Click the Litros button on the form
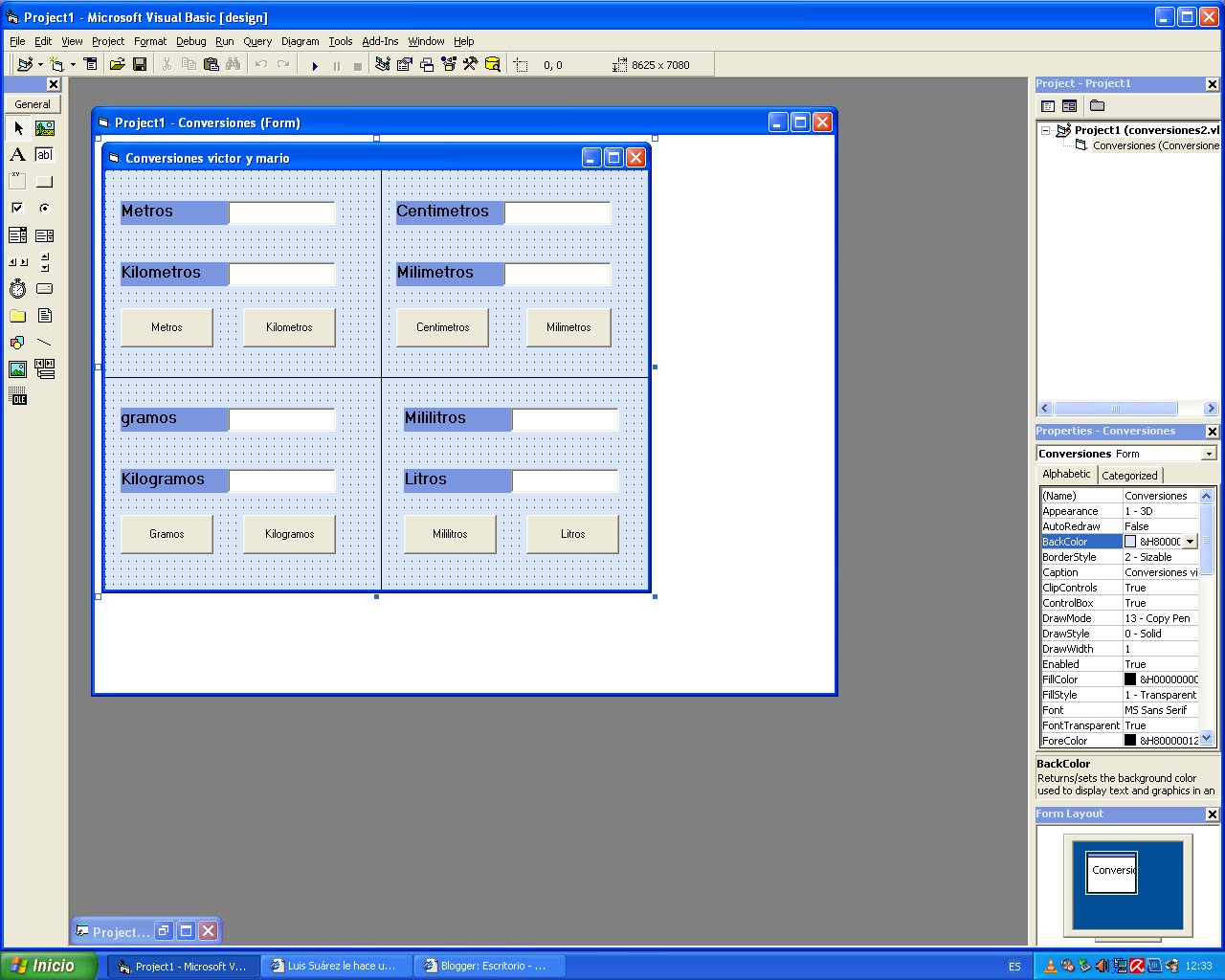 571,534
